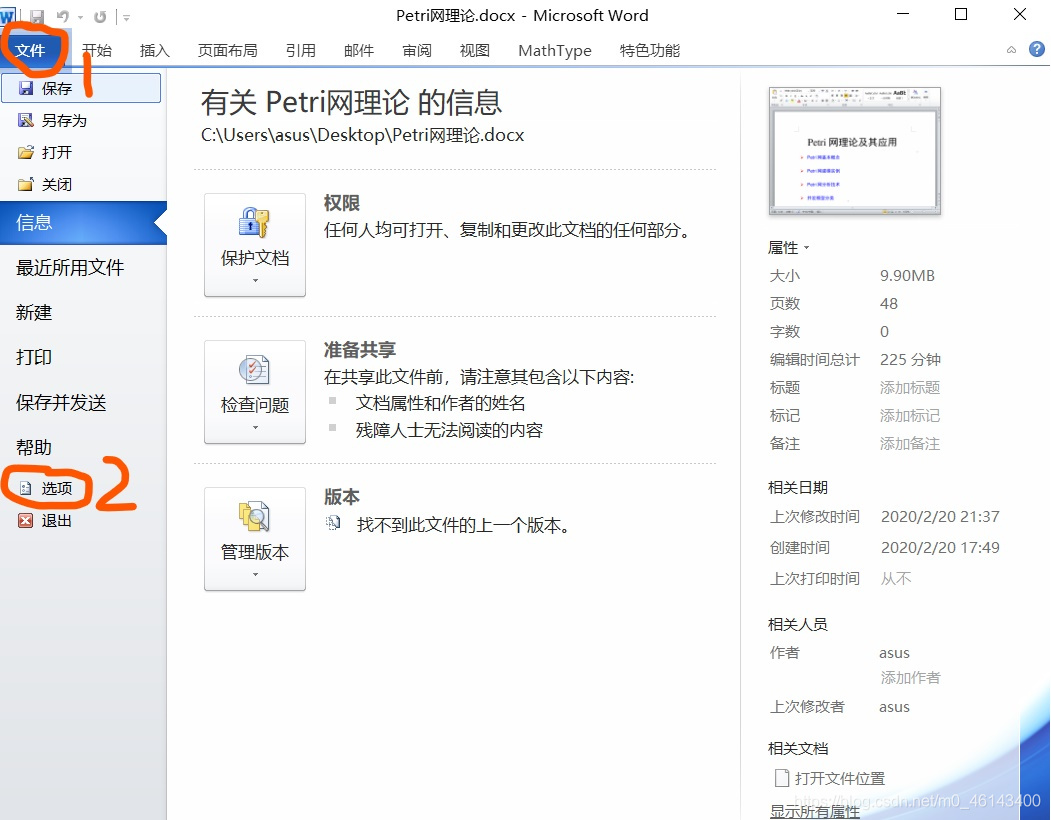Open 选项 Options

click(x=46, y=487)
